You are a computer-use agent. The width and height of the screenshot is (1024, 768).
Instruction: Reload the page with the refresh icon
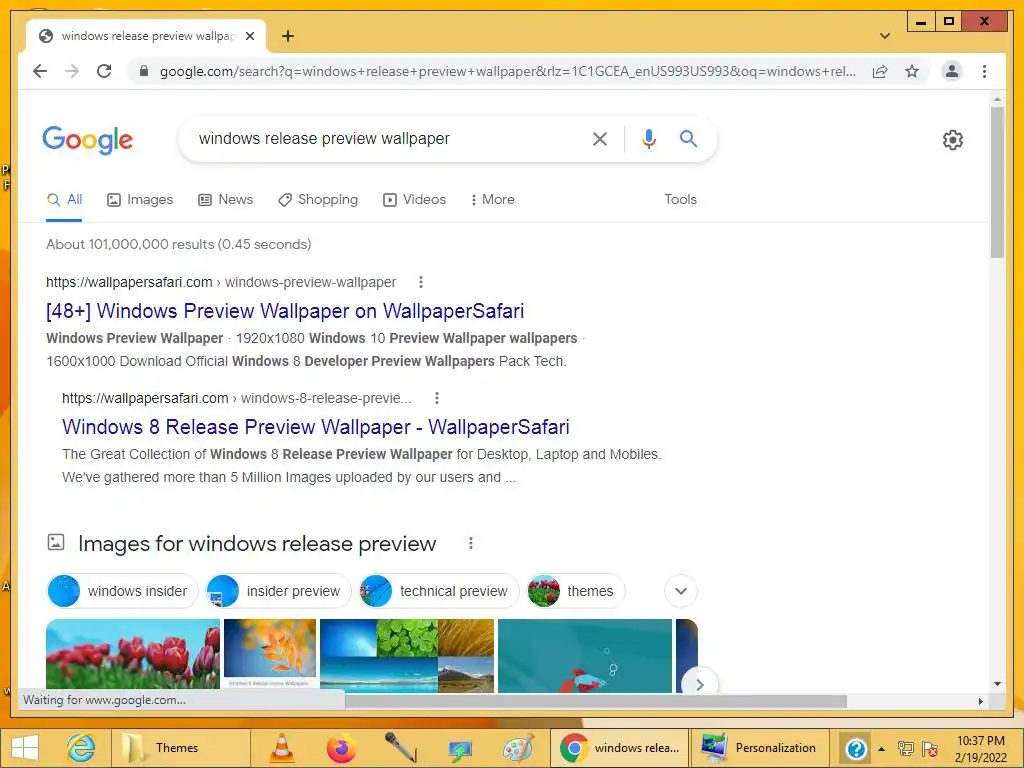(104, 71)
